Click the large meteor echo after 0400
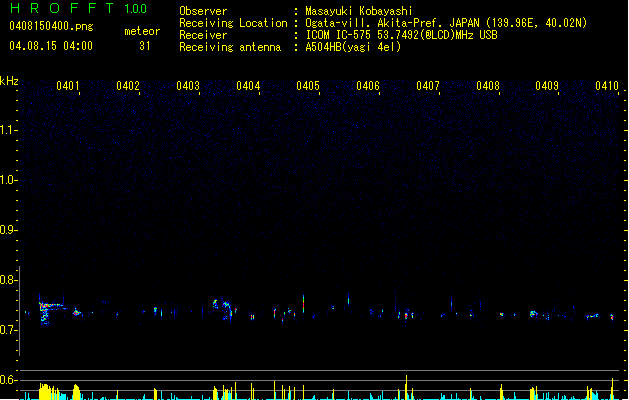Viewport: 629px width, 400px height. point(49,310)
